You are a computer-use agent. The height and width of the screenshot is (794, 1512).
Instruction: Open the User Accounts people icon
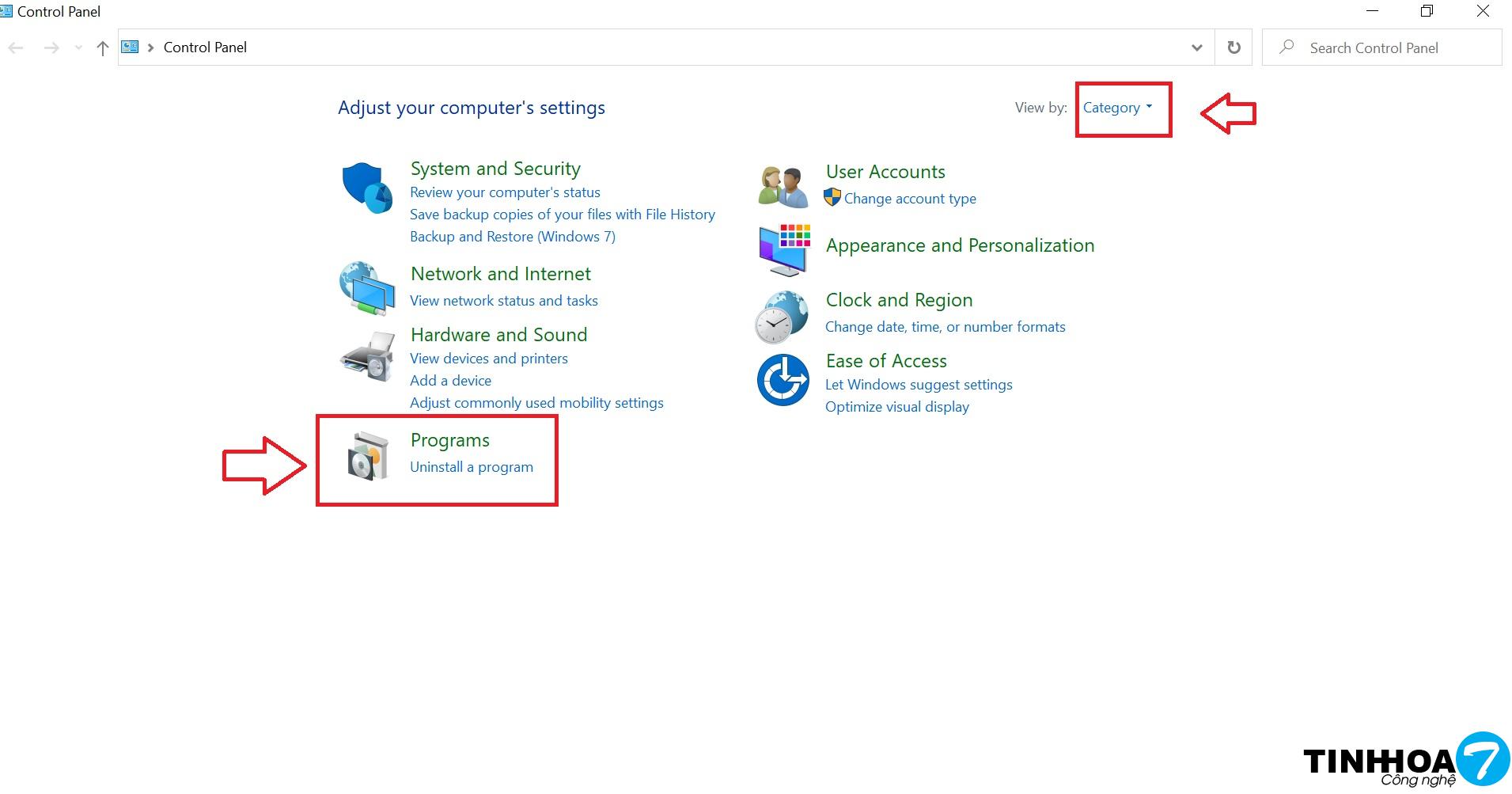783,187
